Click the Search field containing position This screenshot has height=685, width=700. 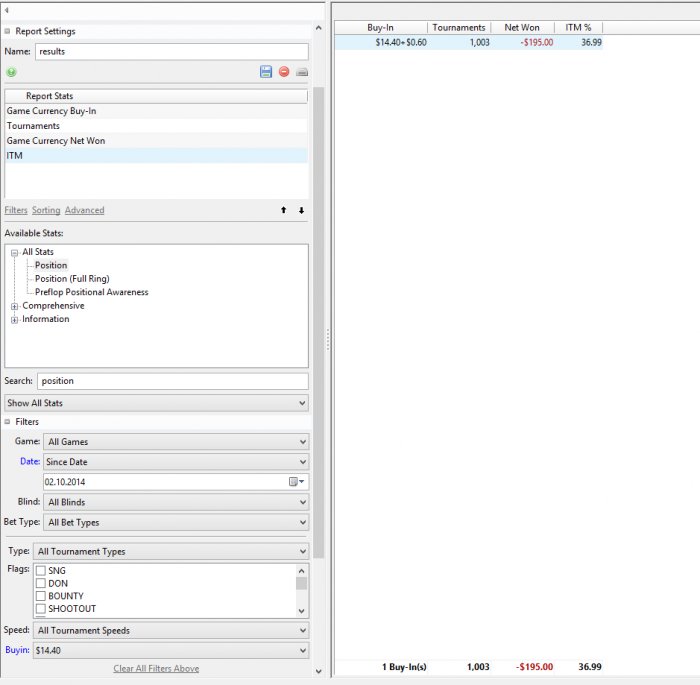[172, 381]
